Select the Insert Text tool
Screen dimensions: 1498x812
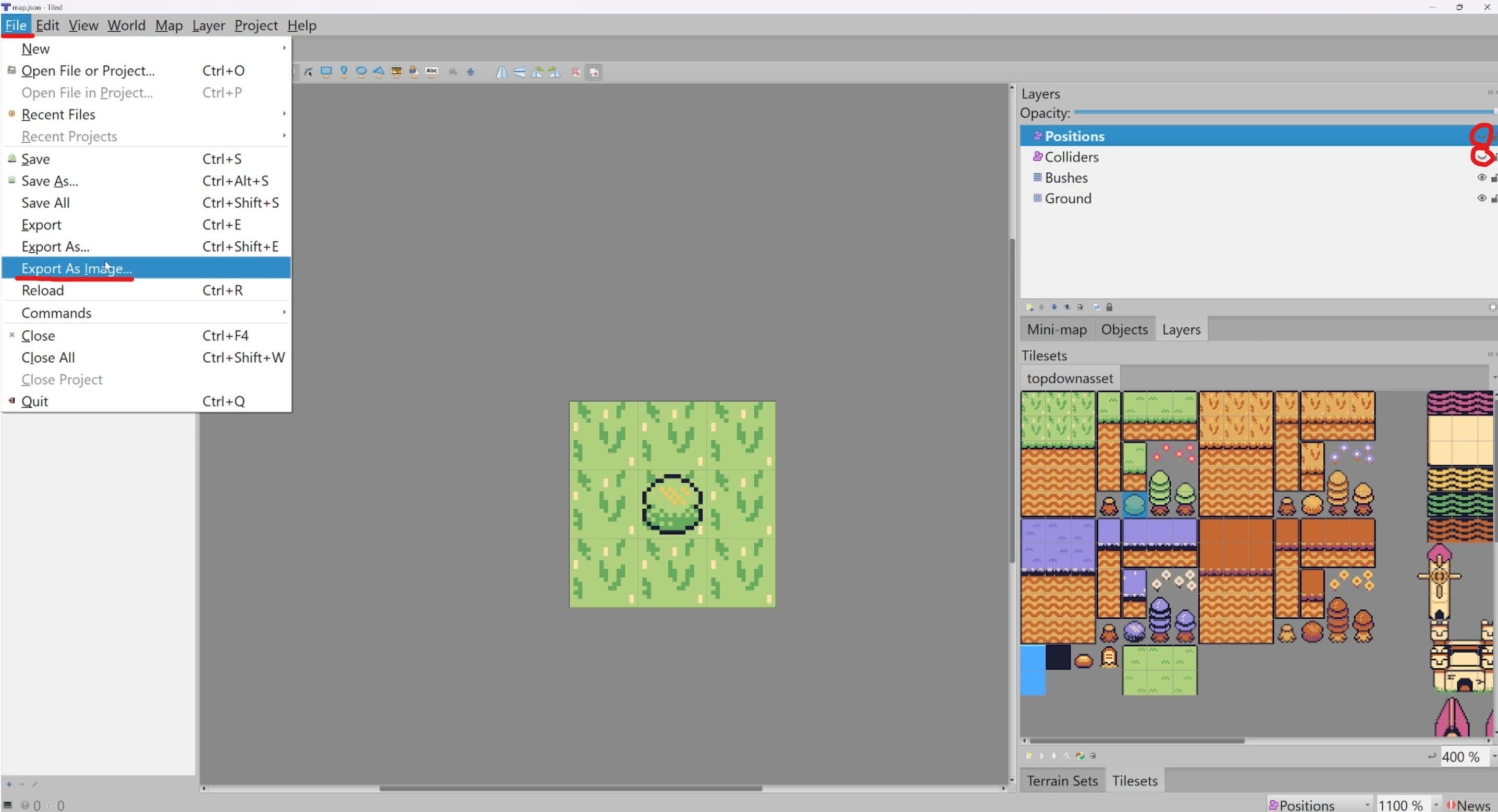click(x=432, y=71)
